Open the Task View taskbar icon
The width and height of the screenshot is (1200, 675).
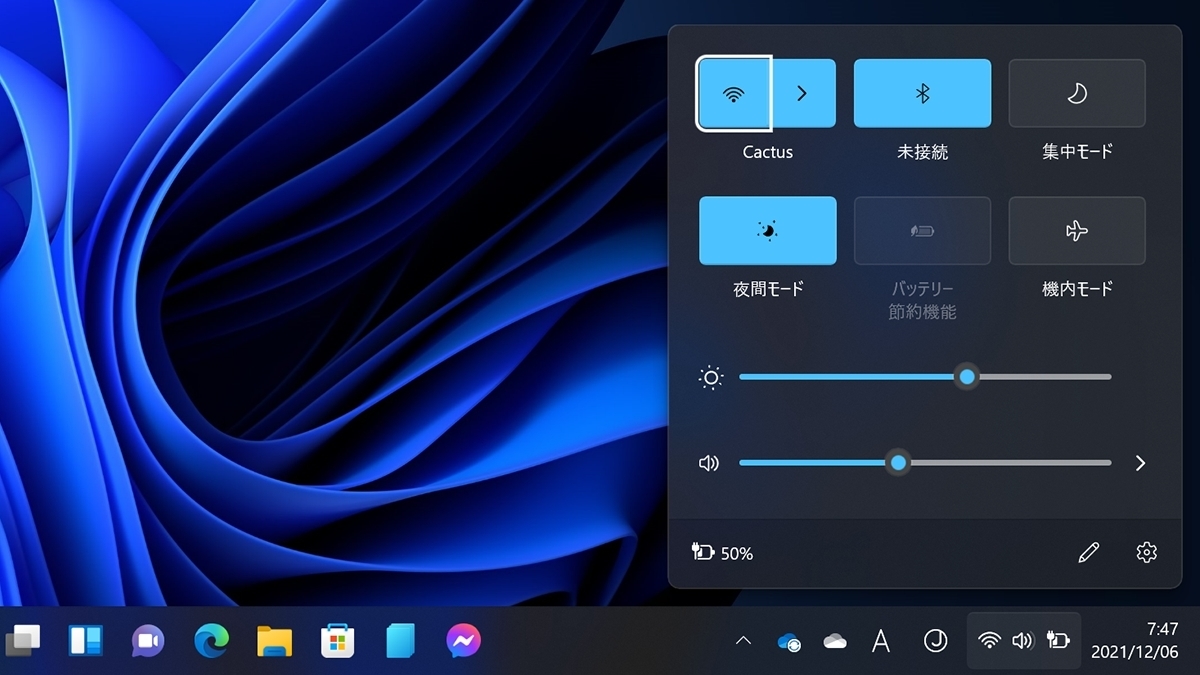pyautogui.click(x=22, y=640)
